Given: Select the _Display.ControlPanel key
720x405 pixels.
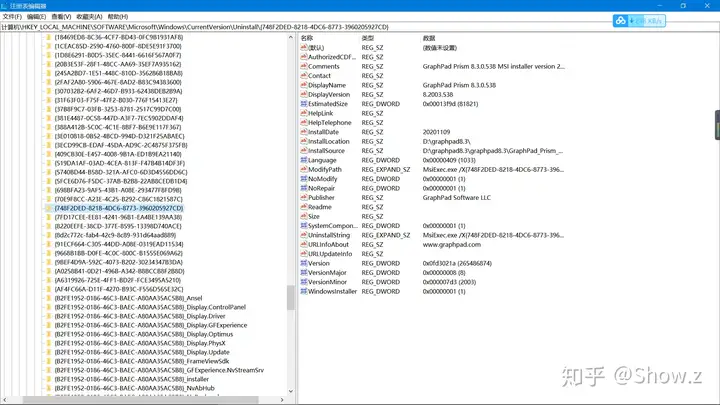Looking at the screenshot, I should click(150, 307).
